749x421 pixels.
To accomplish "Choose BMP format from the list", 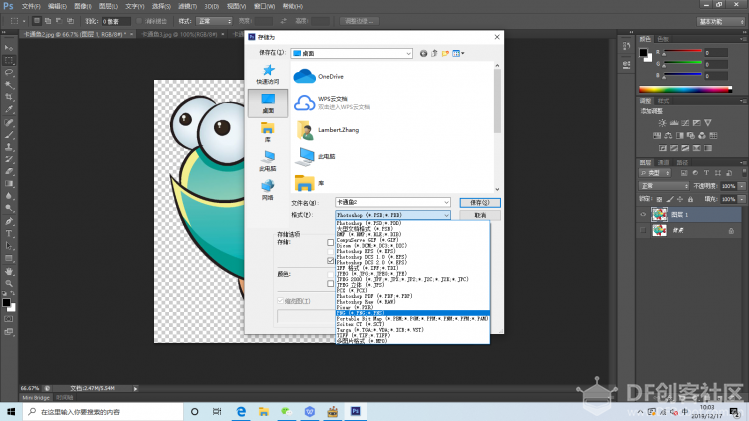I will pos(413,234).
